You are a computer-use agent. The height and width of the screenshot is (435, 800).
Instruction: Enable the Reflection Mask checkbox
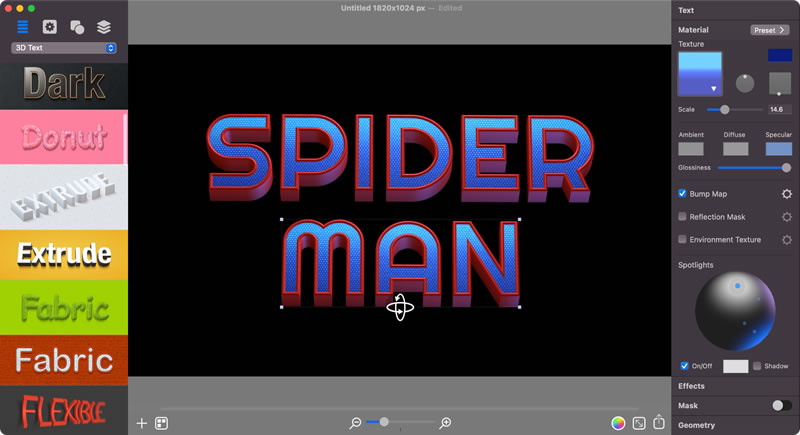coord(682,217)
